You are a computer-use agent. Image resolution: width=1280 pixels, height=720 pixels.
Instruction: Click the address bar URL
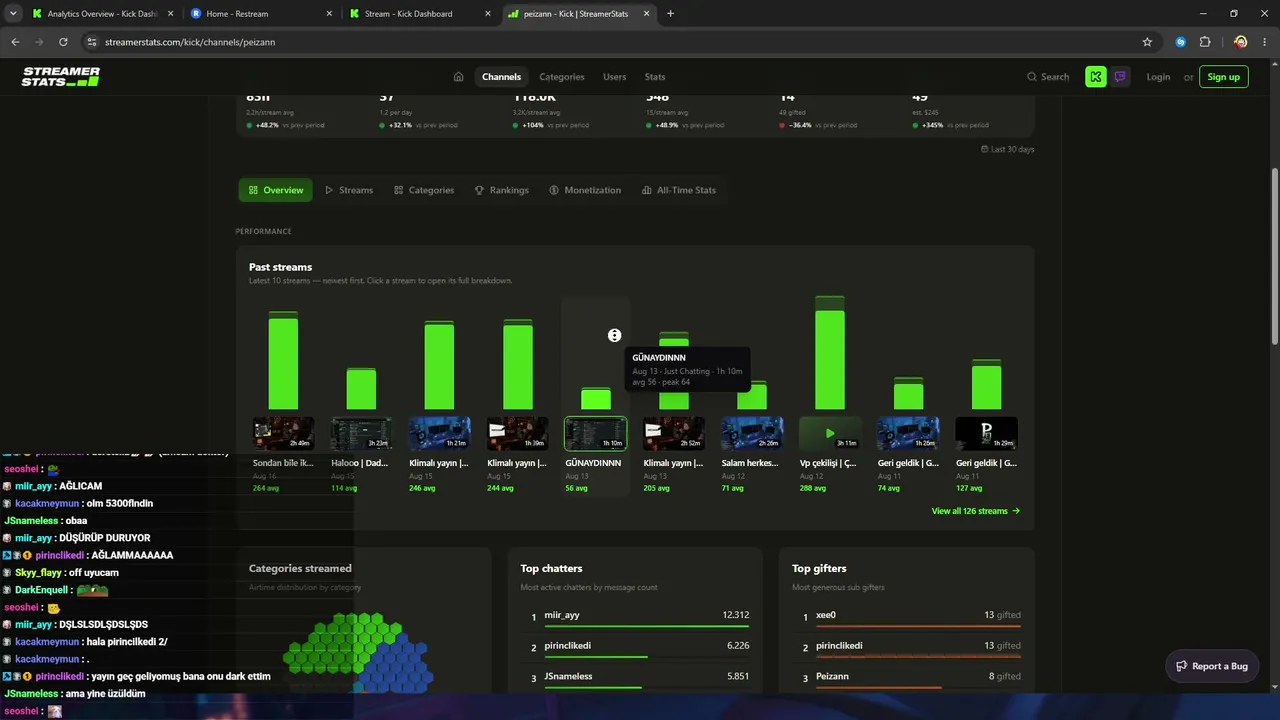[190, 42]
